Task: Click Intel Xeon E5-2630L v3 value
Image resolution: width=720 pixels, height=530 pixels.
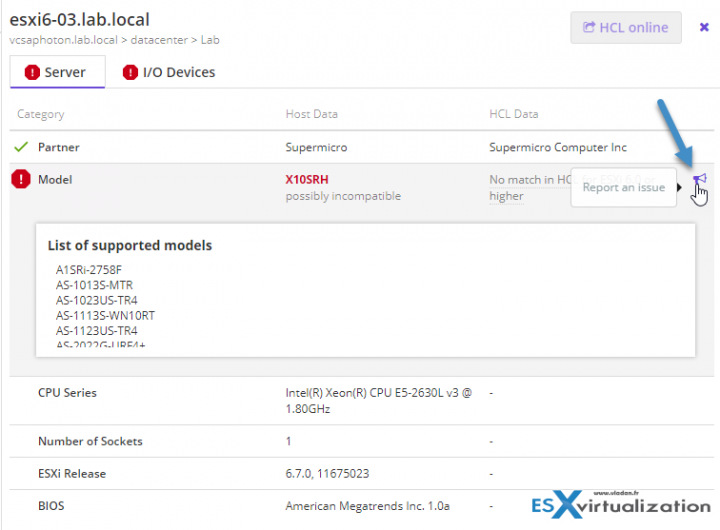Action: 378,400
